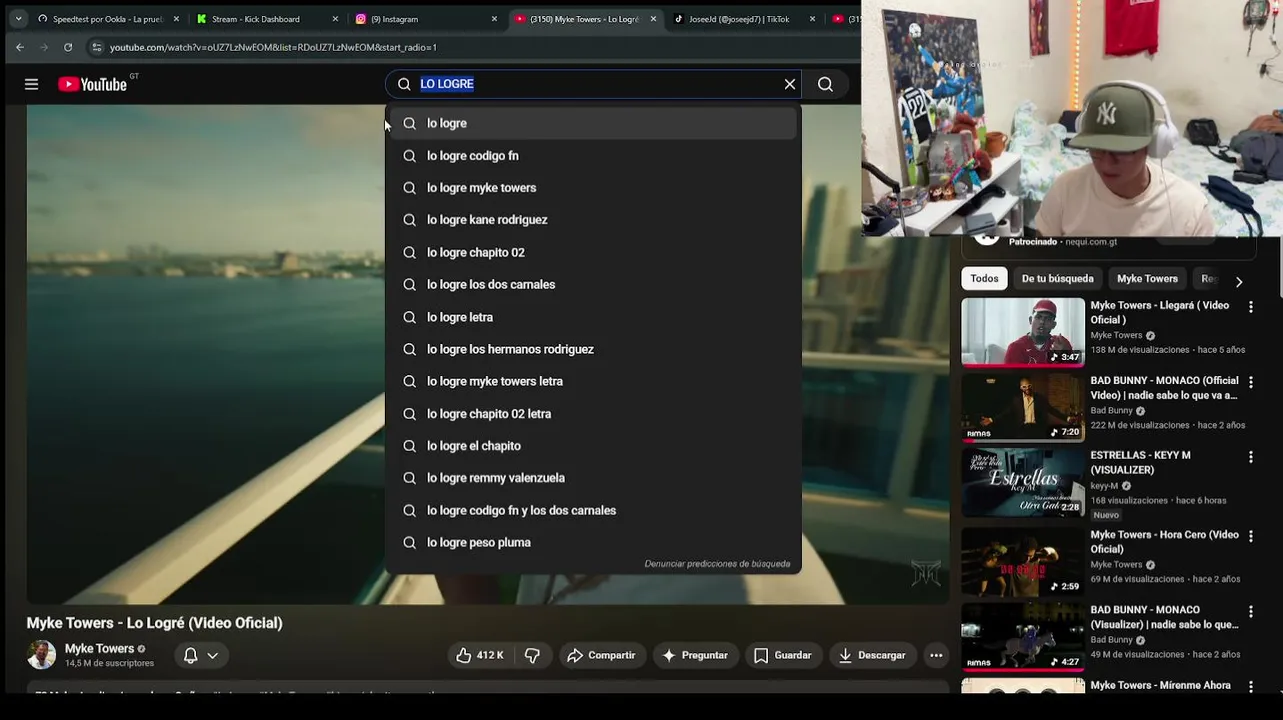Close the Instagram tab
This screenshot has height=720, width=1283.
[494, 19]
